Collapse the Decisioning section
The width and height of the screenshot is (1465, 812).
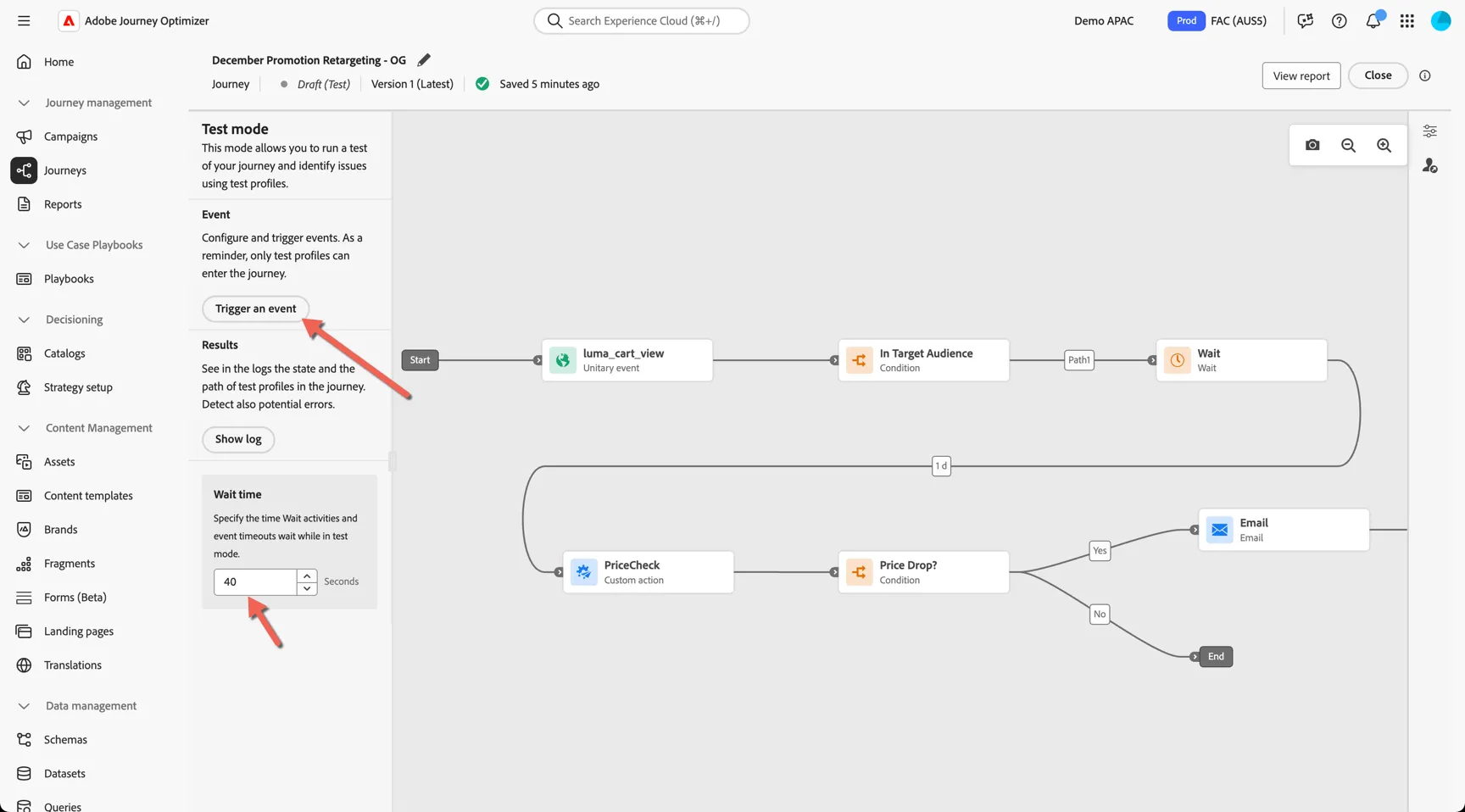coord(24,320)
